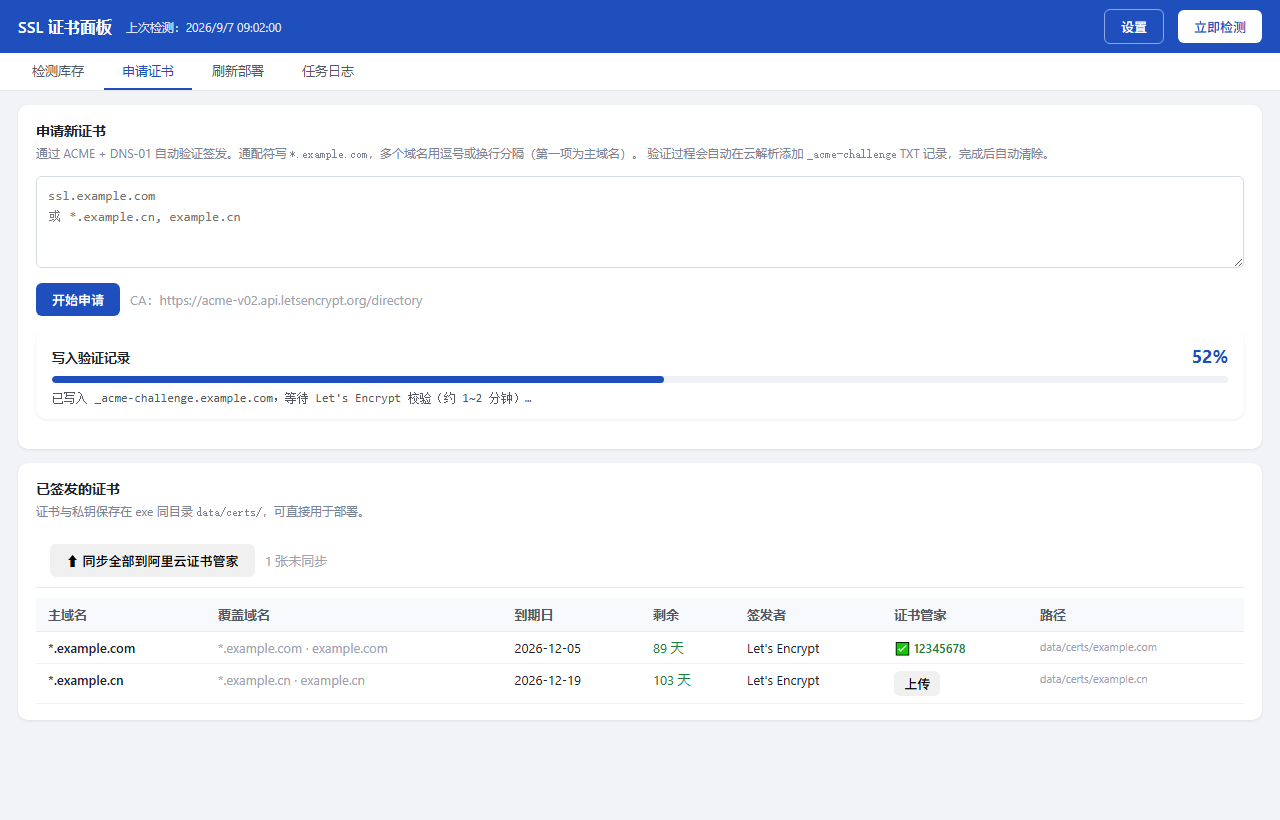Click Let's Encrypt issuer in *.example.cn row

[x=783, y=680]
